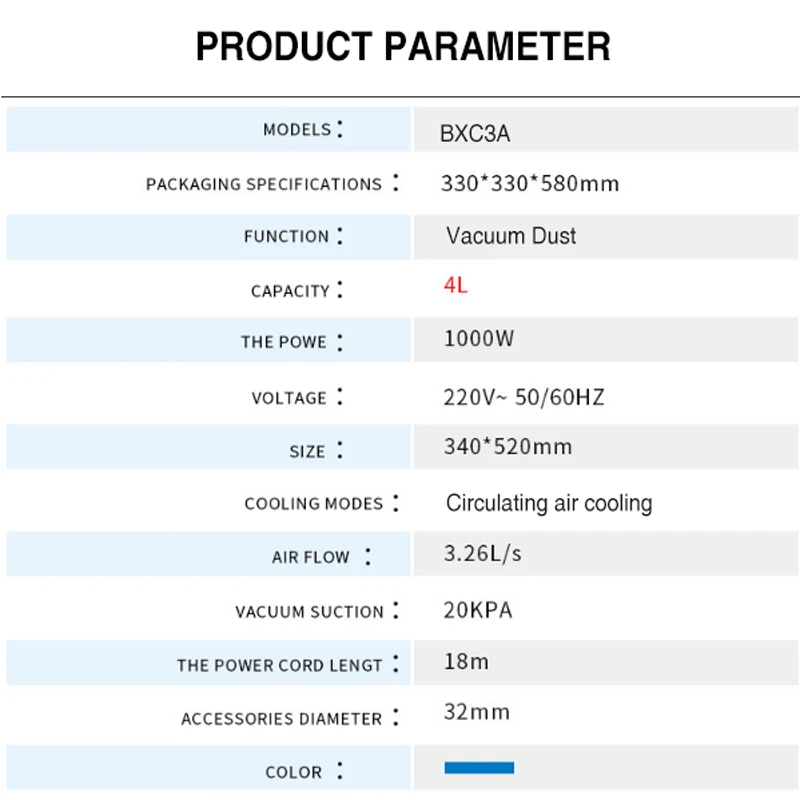Select the Vacuum Dust function value
The image size is (800, 800).
point(511,237)
